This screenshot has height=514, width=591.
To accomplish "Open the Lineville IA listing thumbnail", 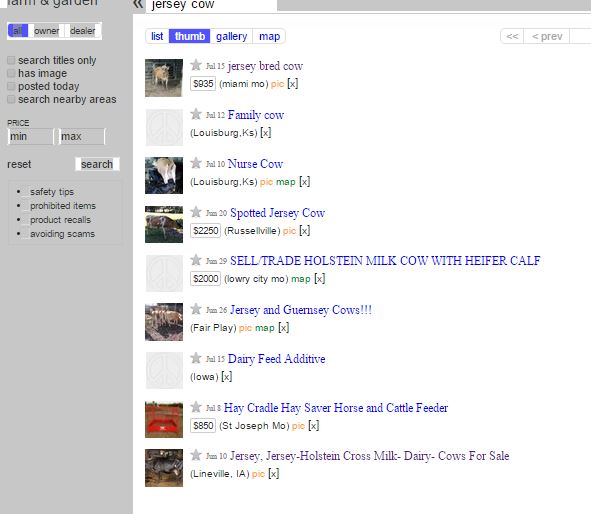I will point(164,468).
